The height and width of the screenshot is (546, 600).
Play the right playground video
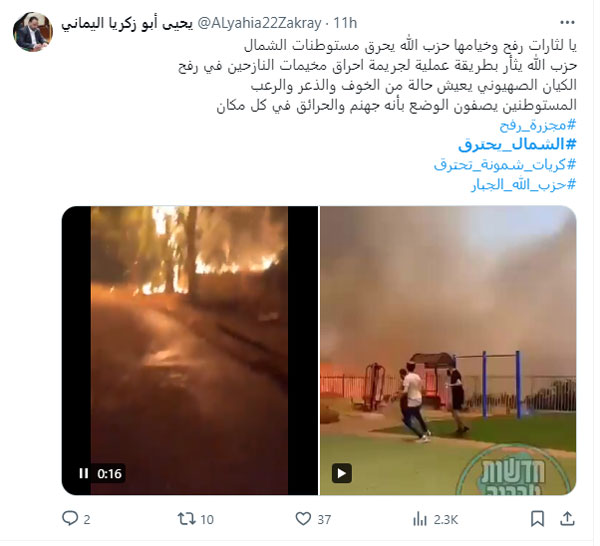pyautogui.click(x=341, y=473)
